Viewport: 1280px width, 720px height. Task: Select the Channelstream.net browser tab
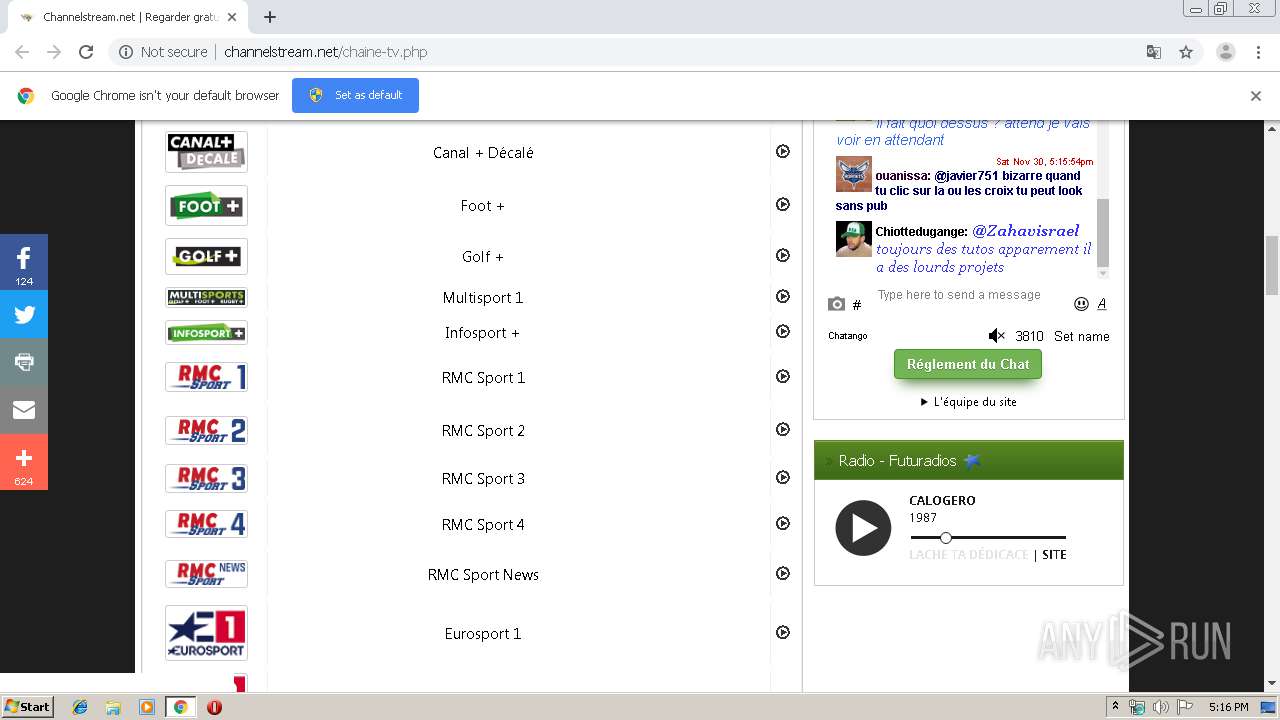click(x=126, y=17)
